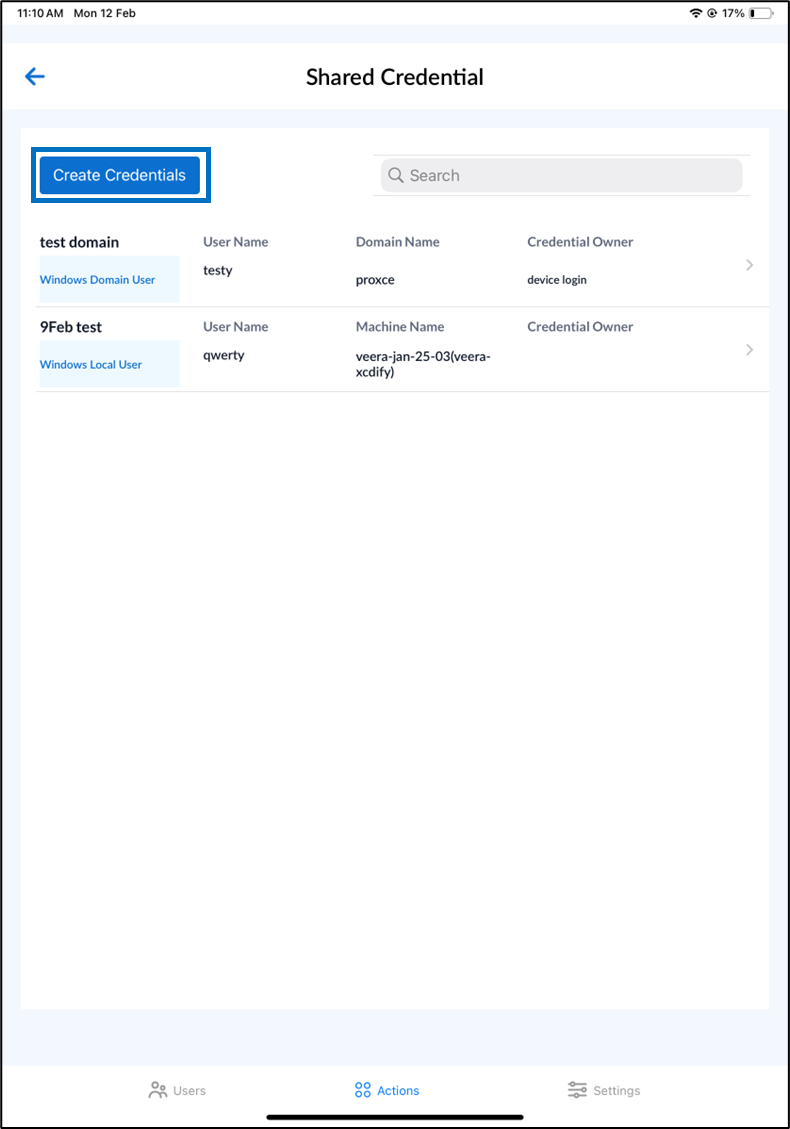Click Credential Owner label in test domain row
This screenshot has width=790, height=1129.
click(580, 242)
